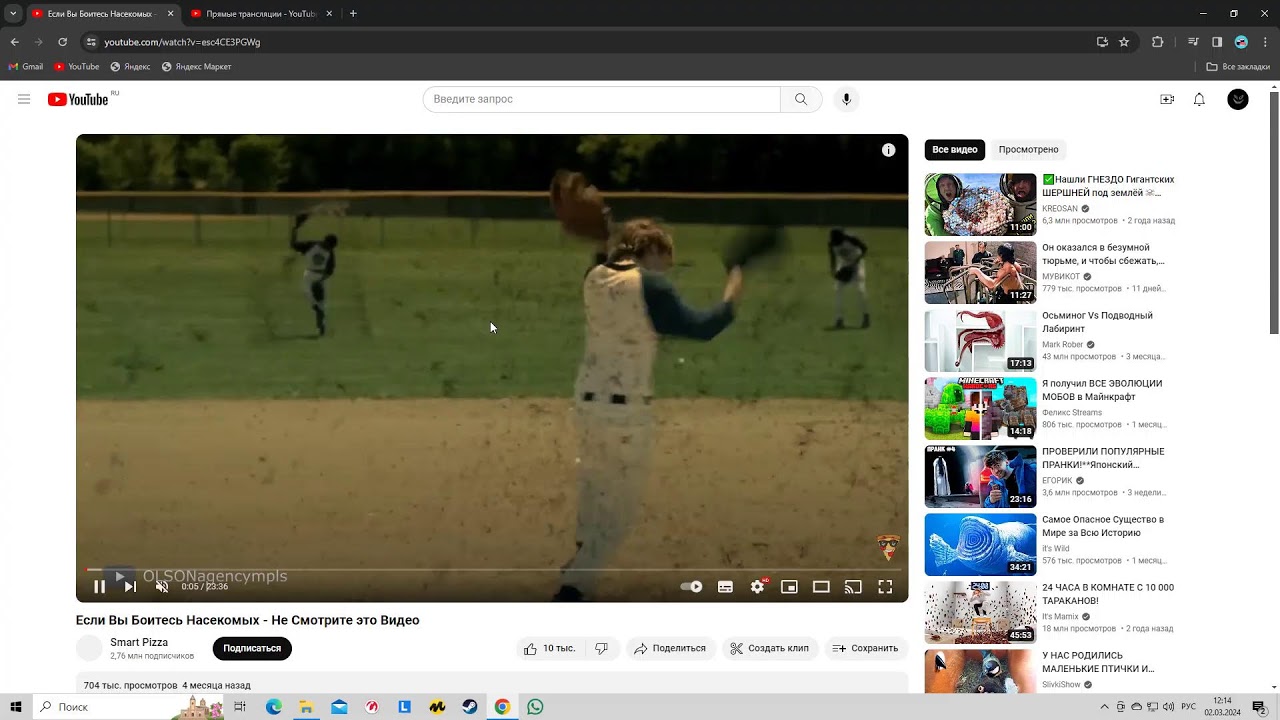Seek on the video progress bar
This screenshot has width=1280, height=720.
point(494,570)
